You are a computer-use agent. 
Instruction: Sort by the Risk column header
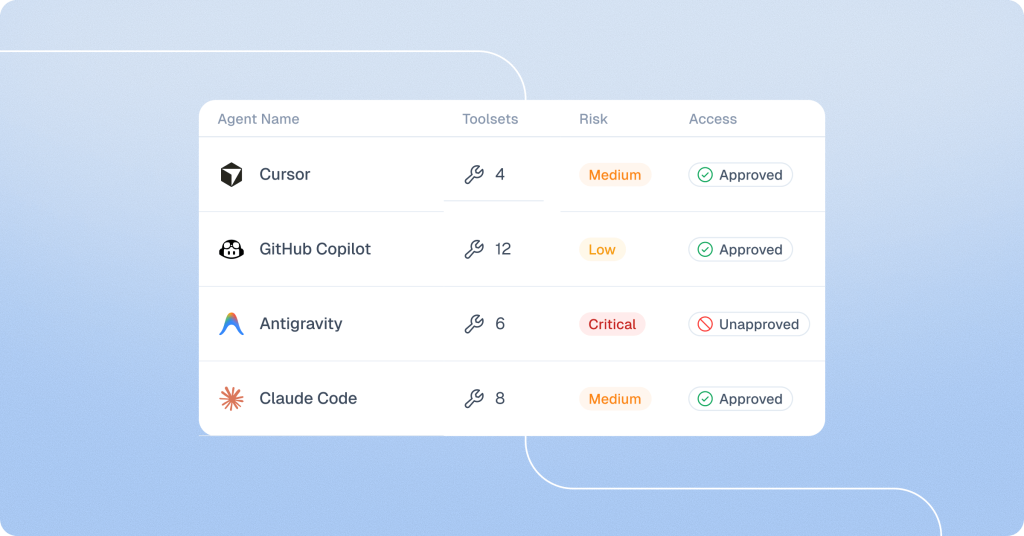(x=593, y=119)
